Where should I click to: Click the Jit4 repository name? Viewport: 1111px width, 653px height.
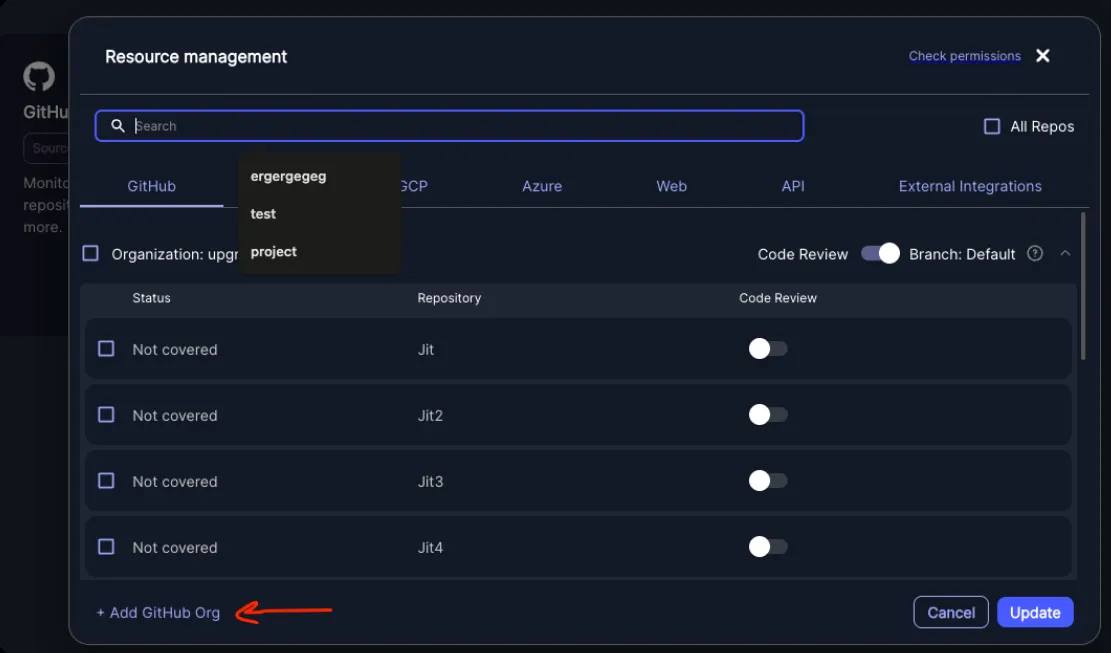[x=430, y=547]
